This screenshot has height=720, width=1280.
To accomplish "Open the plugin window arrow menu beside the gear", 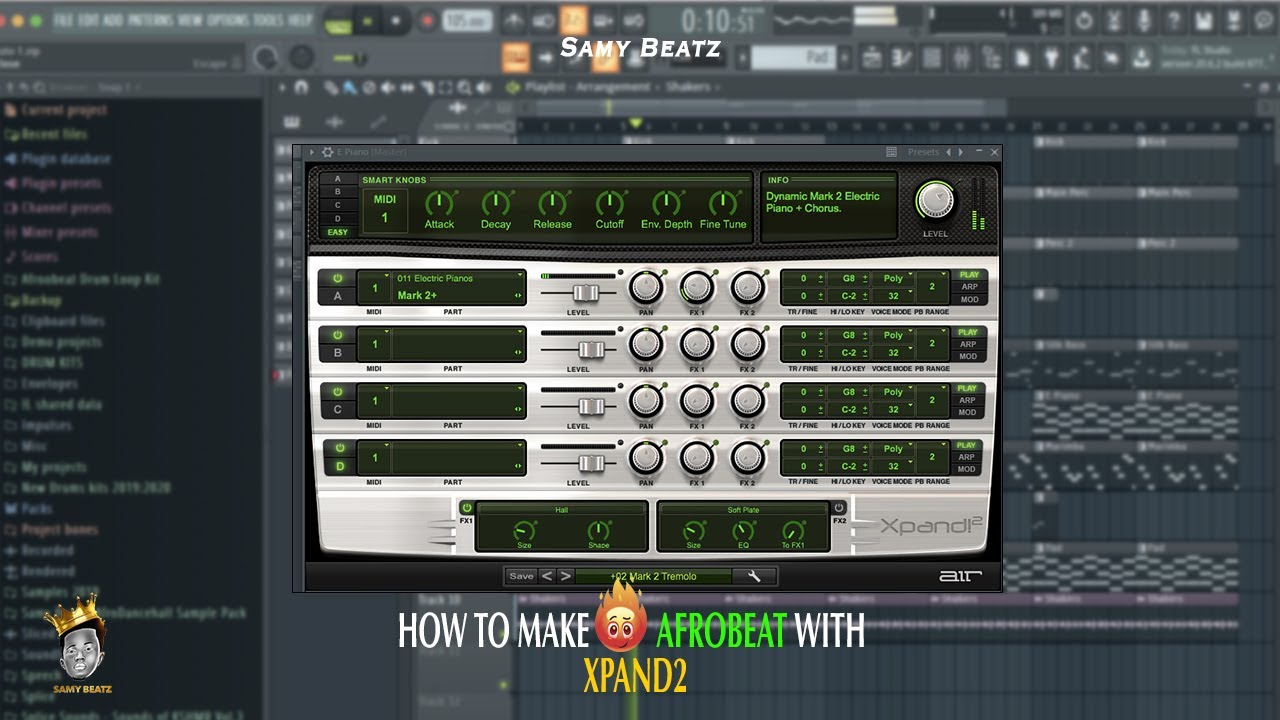I will click(312, 152).
